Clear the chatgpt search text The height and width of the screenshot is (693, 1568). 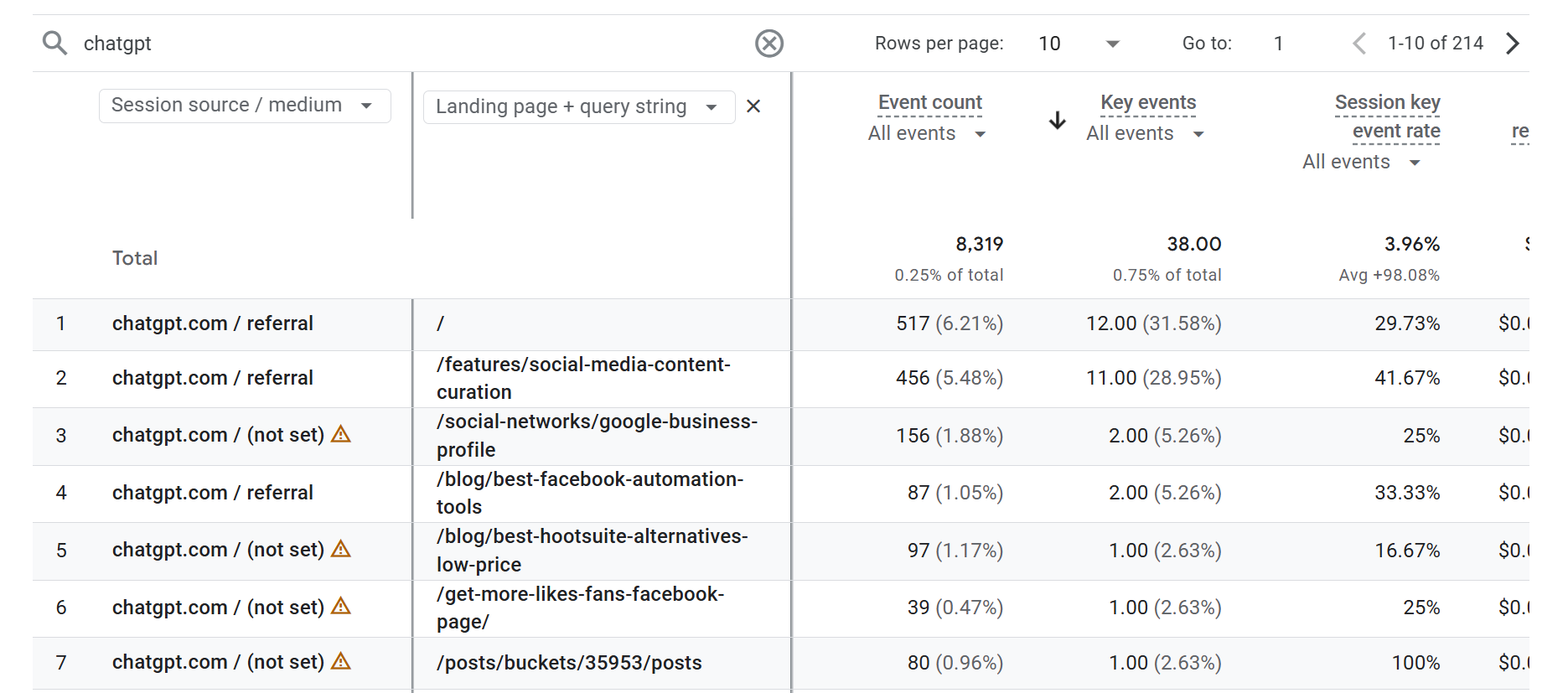pos(768,43)
